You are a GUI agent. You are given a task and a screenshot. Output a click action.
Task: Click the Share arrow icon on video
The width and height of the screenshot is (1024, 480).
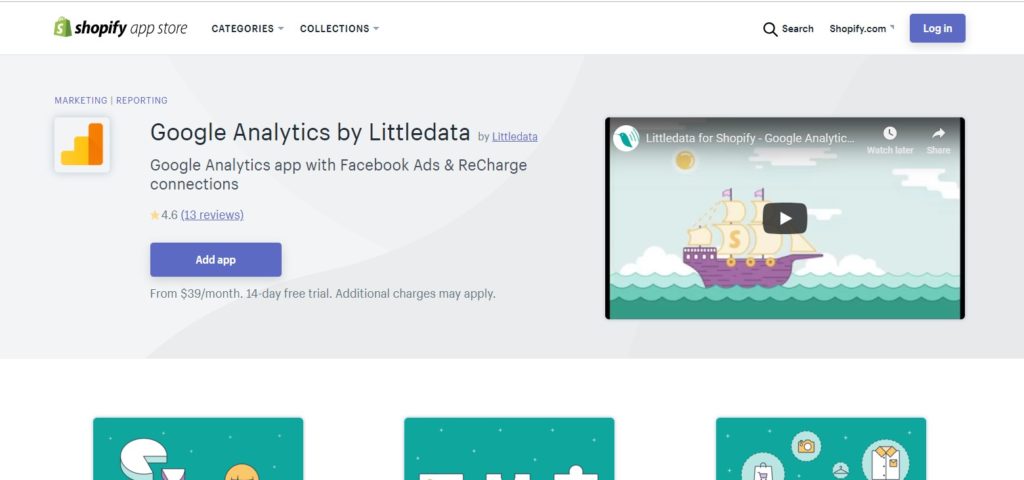(x=938, y=133)
